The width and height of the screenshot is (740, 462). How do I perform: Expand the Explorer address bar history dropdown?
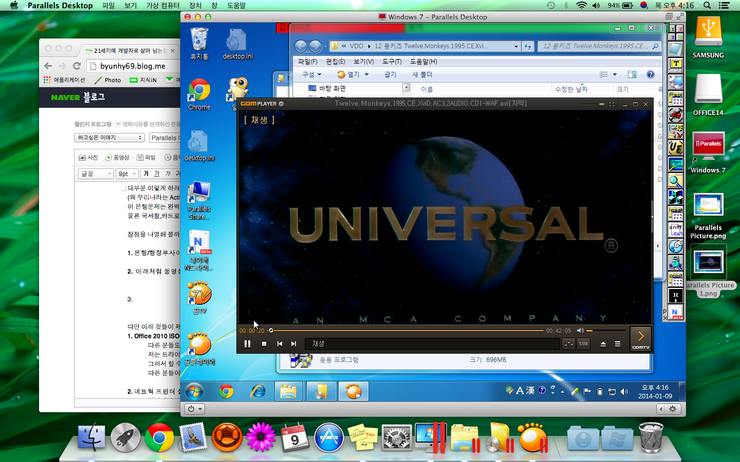516,46
